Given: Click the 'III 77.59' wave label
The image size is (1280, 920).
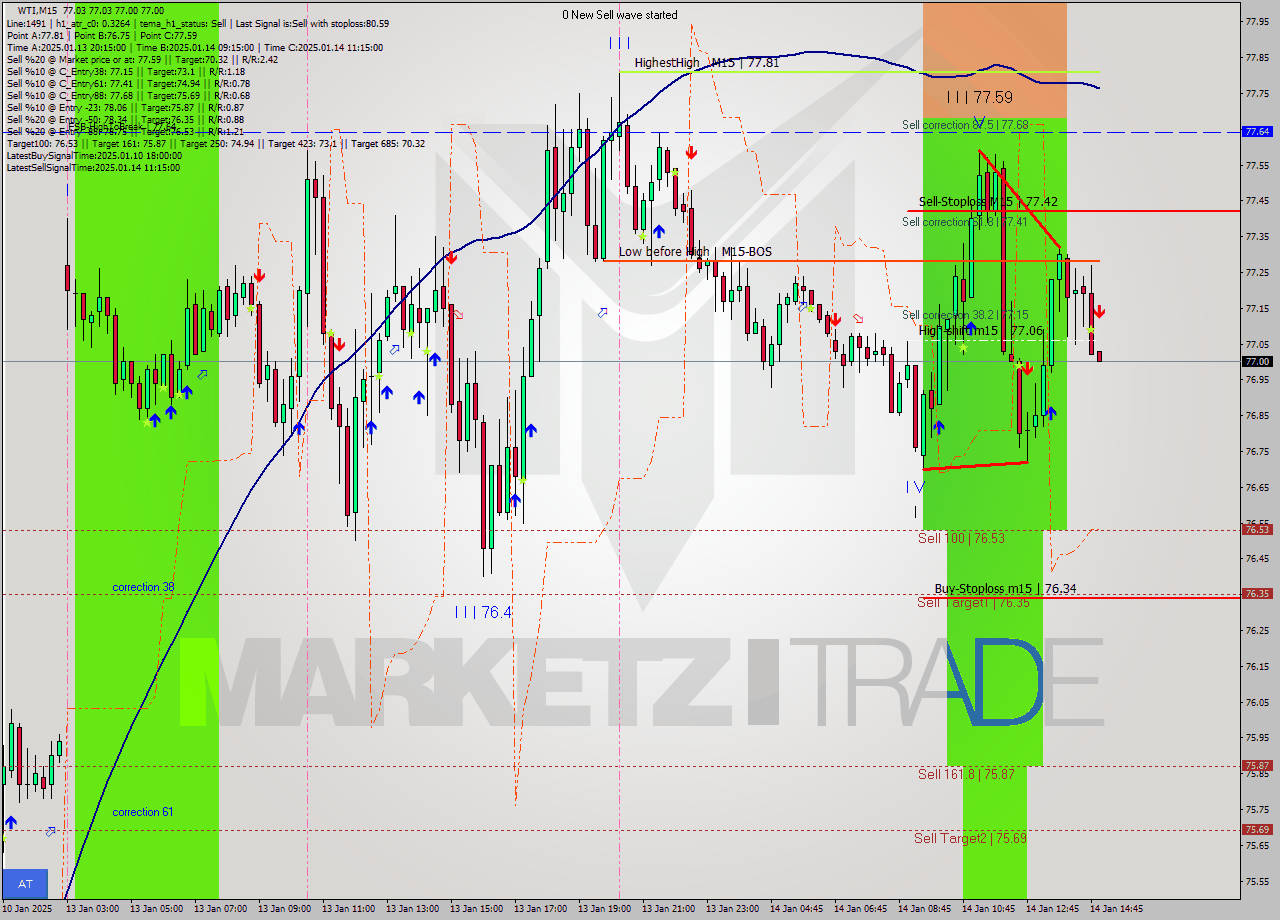Looking at the screenshot, I should pos(980,98).
